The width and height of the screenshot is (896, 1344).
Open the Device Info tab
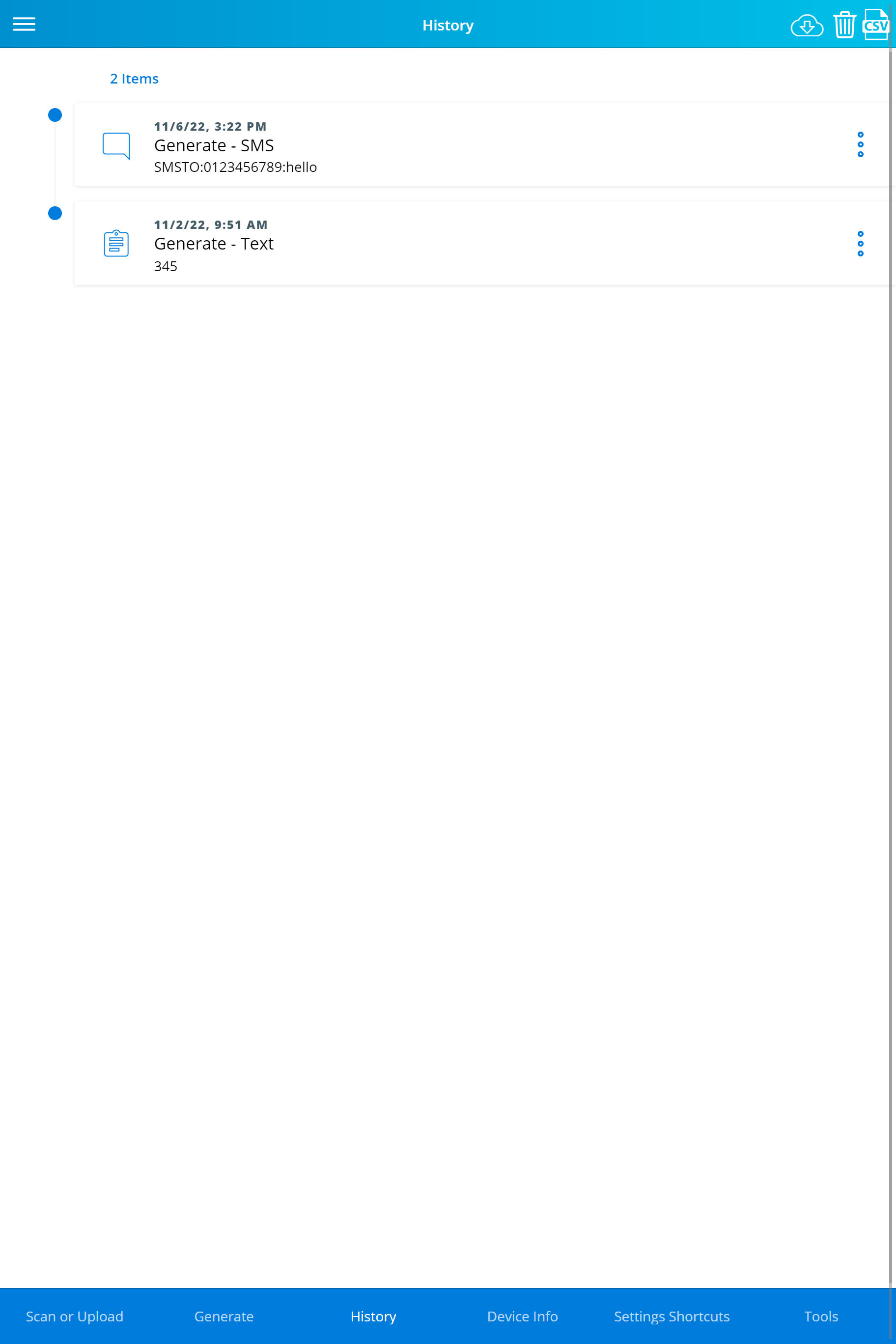click(522, 1316)
